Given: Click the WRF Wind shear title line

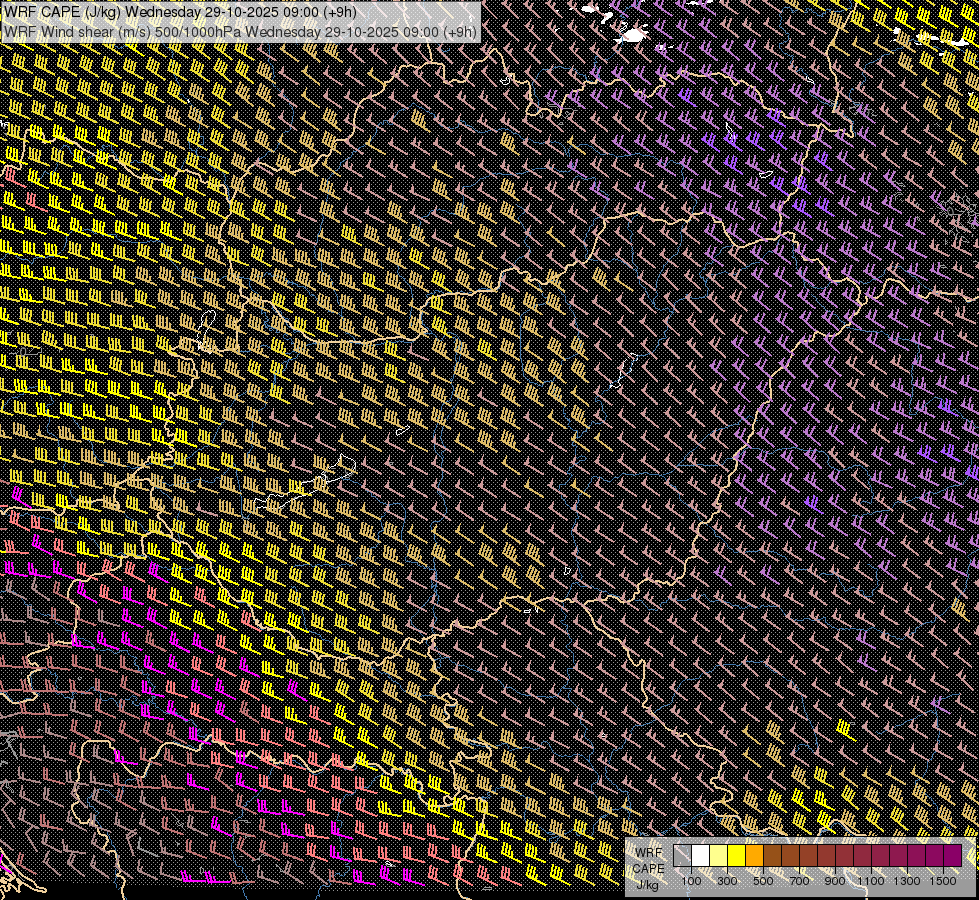Looking at the screenshot, I should point(240,32).
